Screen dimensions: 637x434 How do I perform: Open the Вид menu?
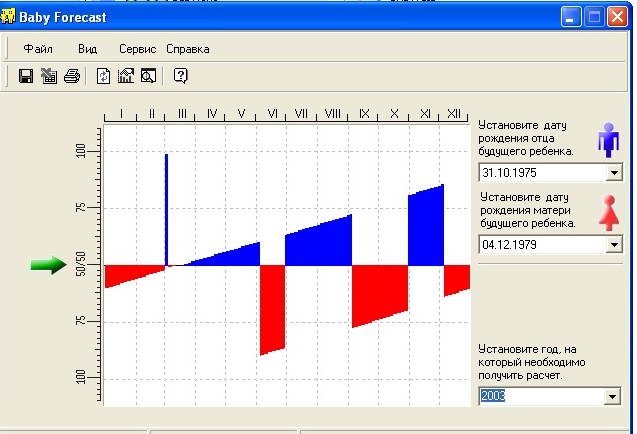88,49
